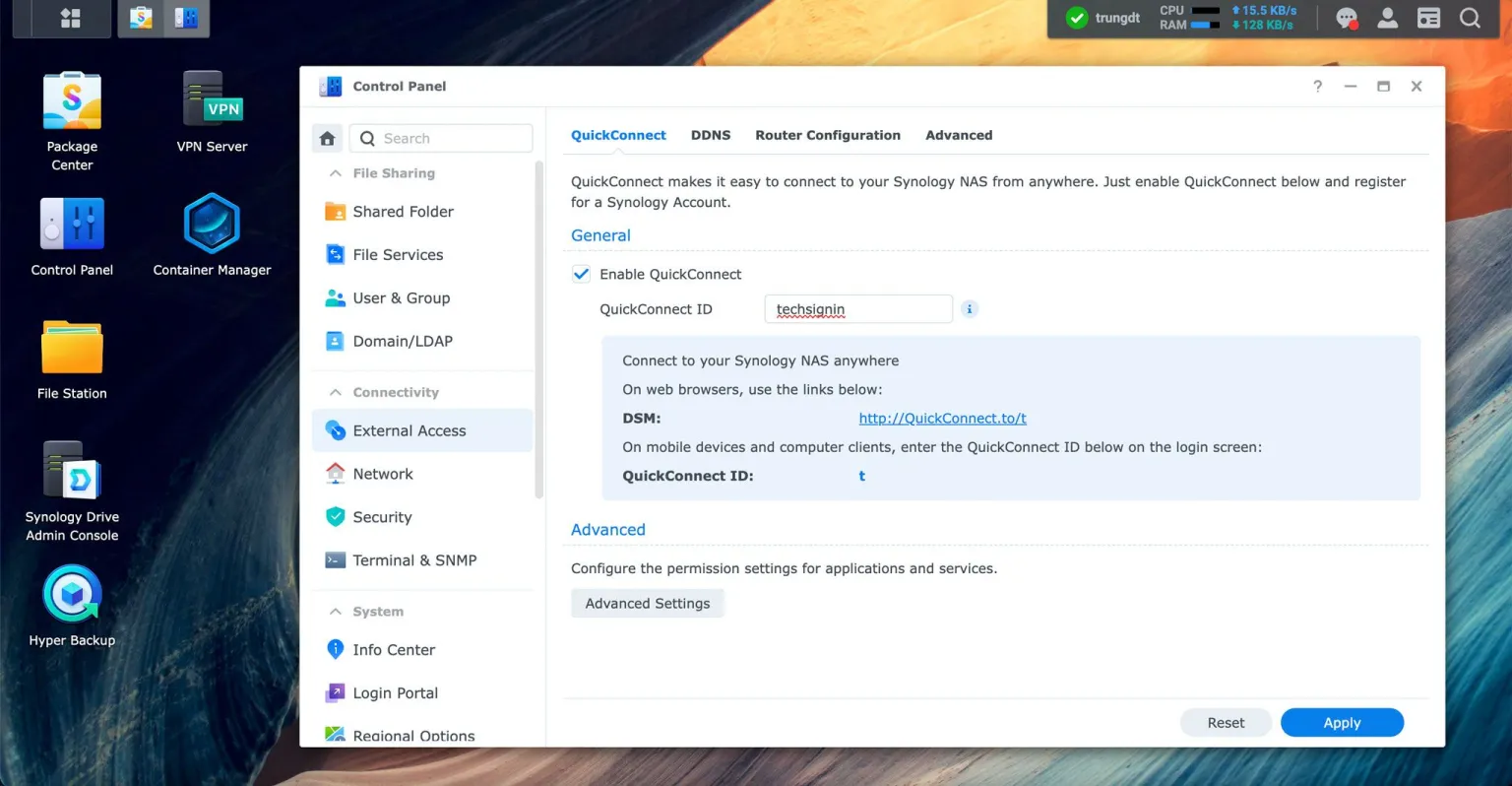
Task: Select the Network settings in Control Panel
Action: pos(382,474)
